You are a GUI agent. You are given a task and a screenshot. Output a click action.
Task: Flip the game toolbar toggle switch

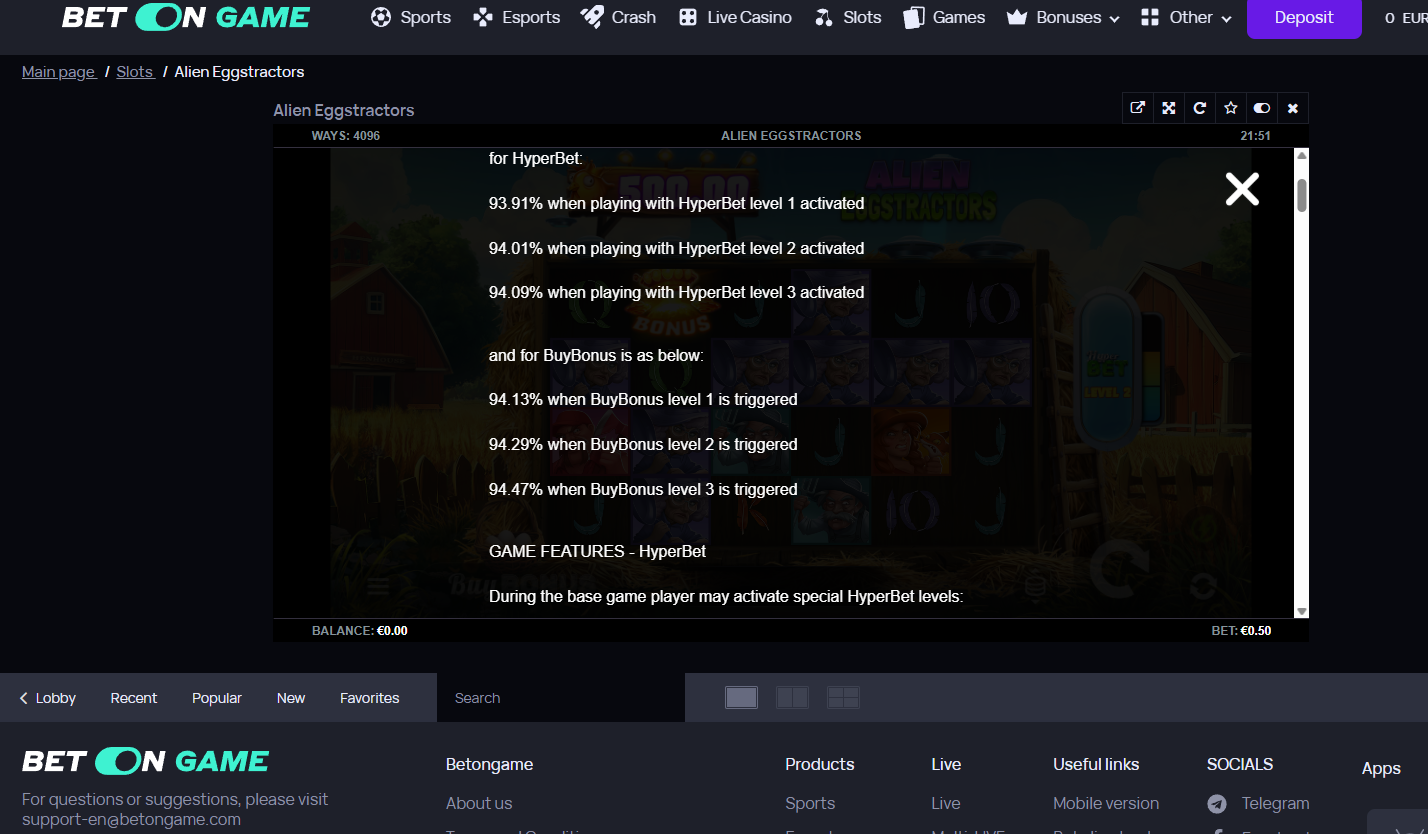tap(1262, 108)
